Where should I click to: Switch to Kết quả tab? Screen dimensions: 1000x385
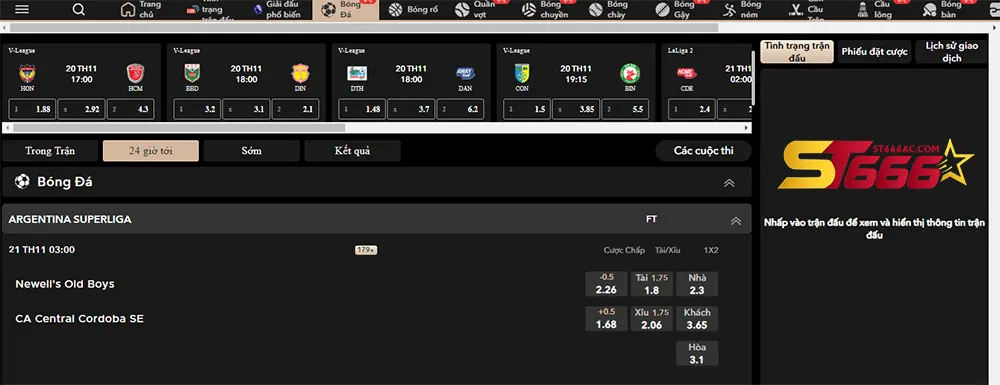pyautogui.click(x=353, y=151)
